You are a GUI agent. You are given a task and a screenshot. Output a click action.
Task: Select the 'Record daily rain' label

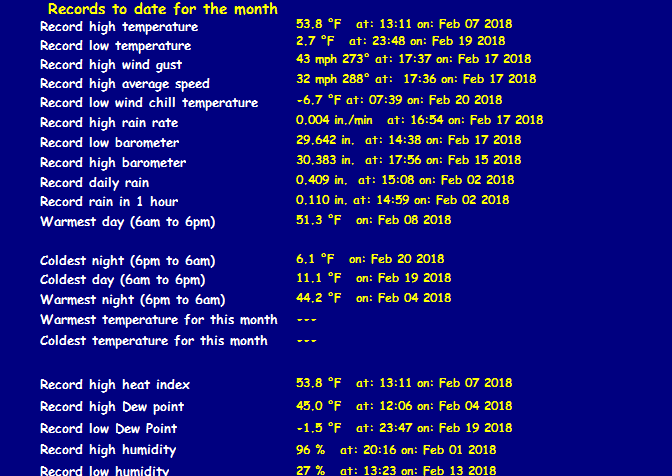click(x=95, y=182)
